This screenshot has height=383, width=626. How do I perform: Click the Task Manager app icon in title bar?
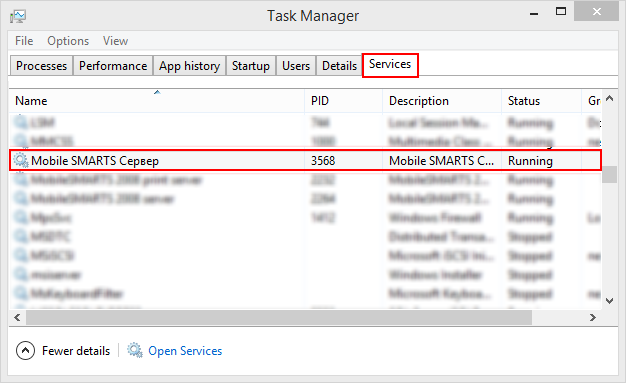(x=18, y=16)
